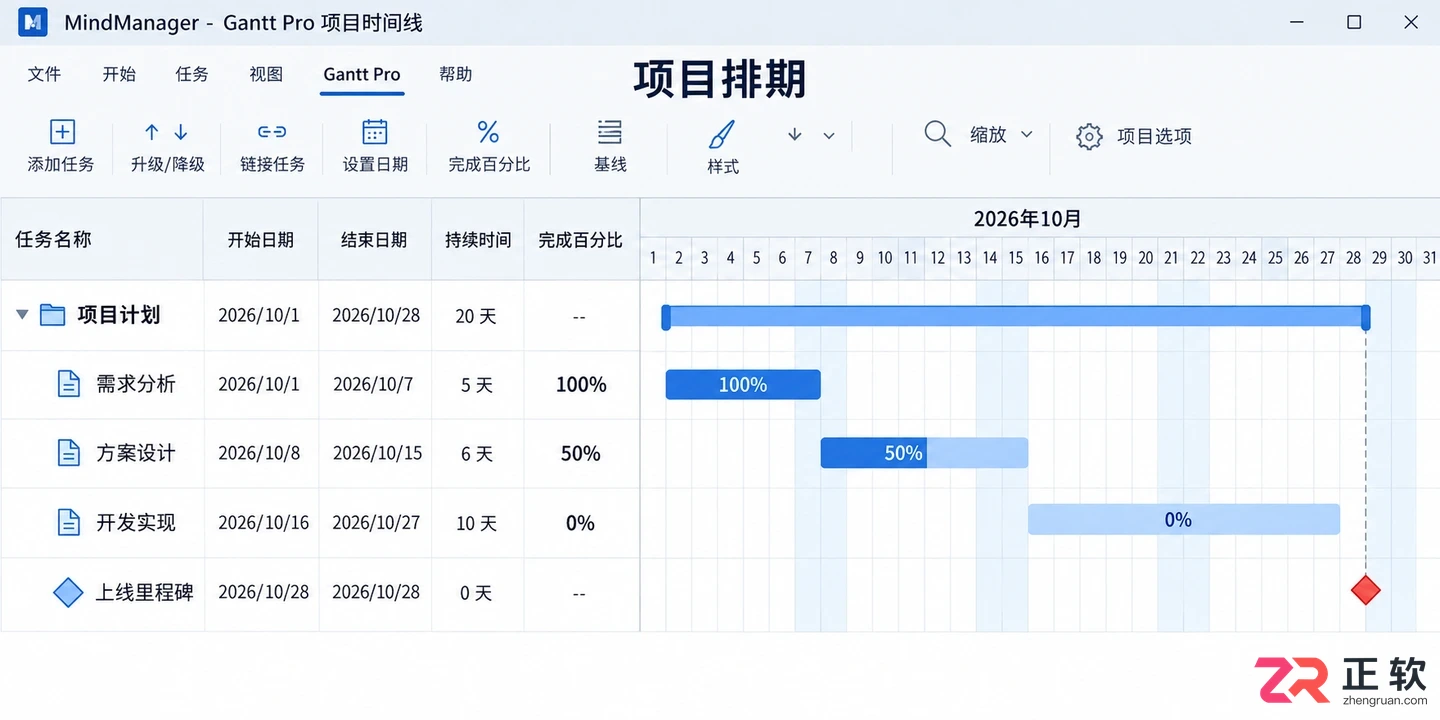
Task: Open the 开始 tab
Action: pos(119,74)
